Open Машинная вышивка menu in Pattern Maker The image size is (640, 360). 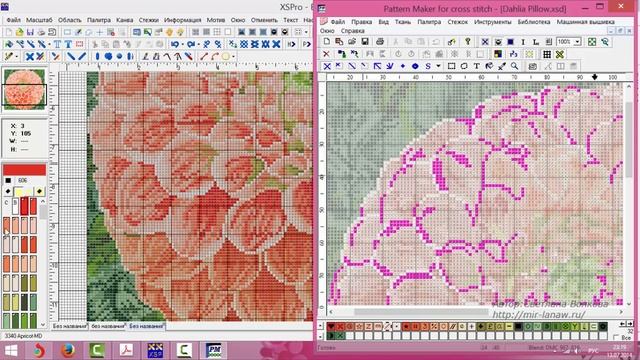click(x=585, y=22)
